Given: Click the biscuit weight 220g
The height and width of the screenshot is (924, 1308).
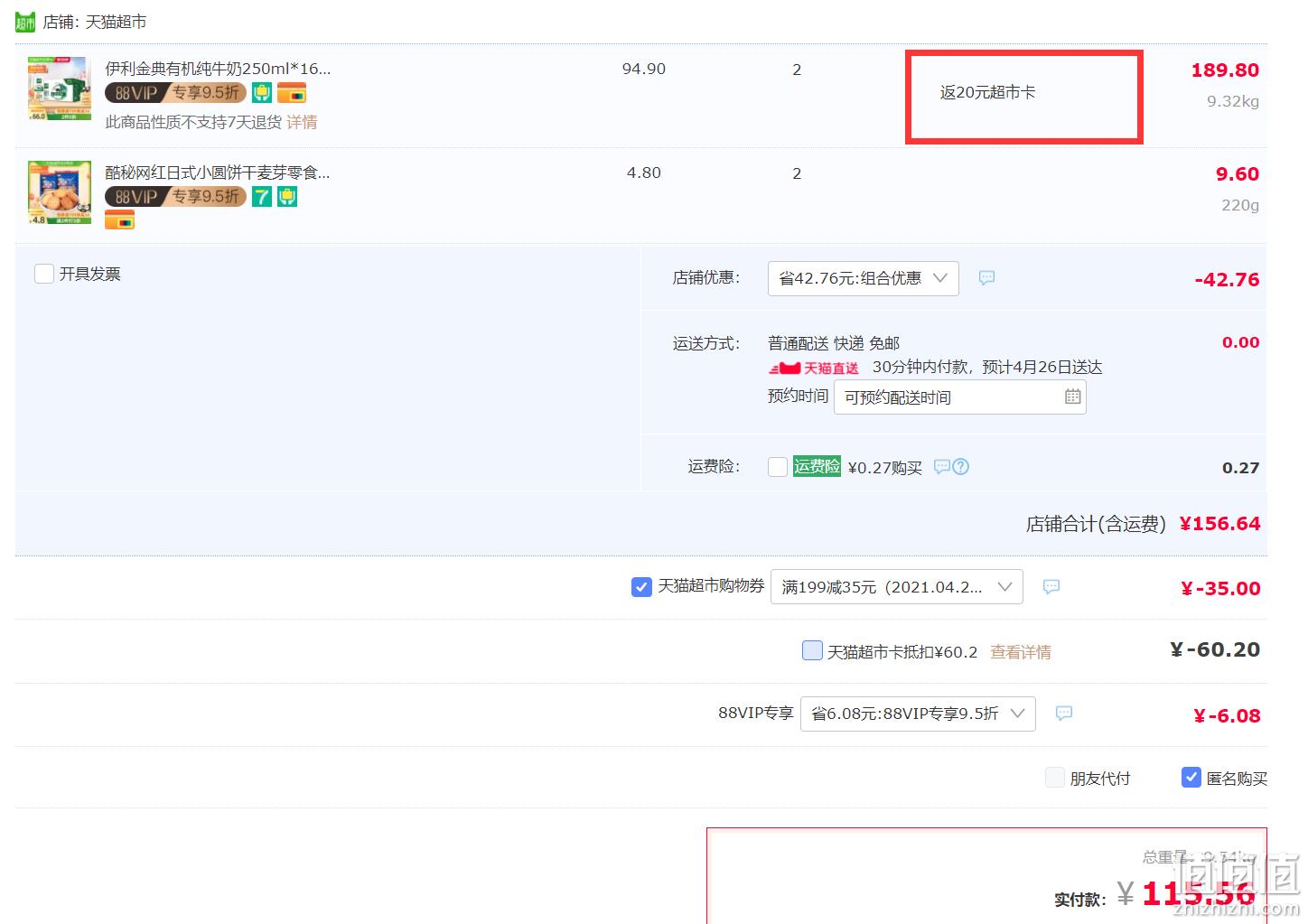Looking at the screenshot, I should 1240,205.
